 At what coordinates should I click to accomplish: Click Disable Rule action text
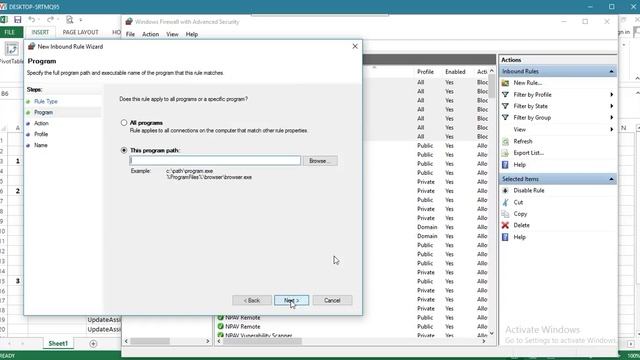coord(529,191)
